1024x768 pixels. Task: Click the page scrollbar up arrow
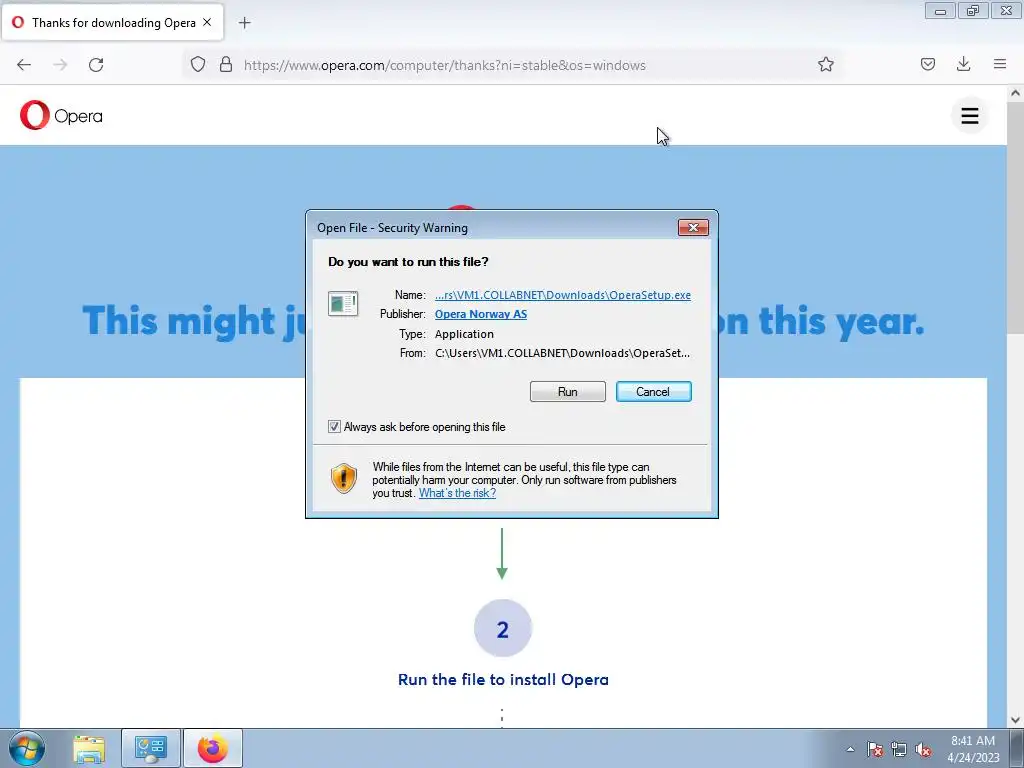point(1015,93)
